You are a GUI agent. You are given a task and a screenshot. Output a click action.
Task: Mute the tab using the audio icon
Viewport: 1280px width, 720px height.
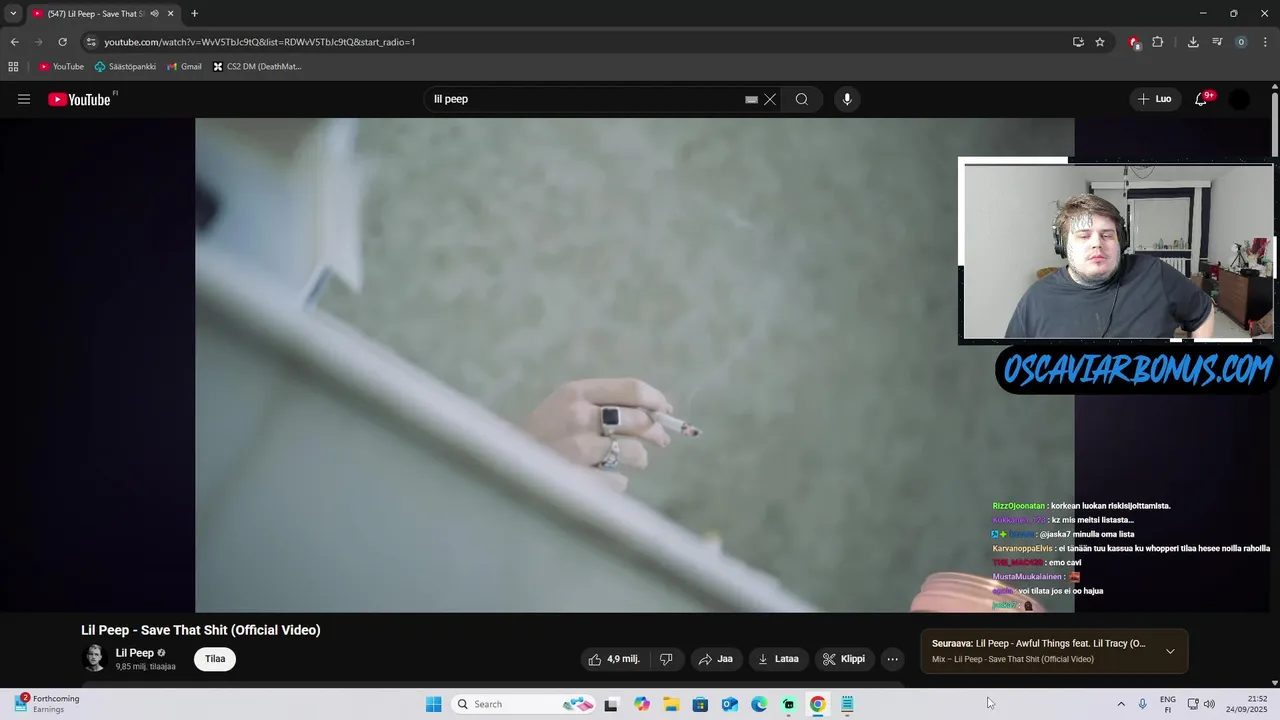(154, 14)
